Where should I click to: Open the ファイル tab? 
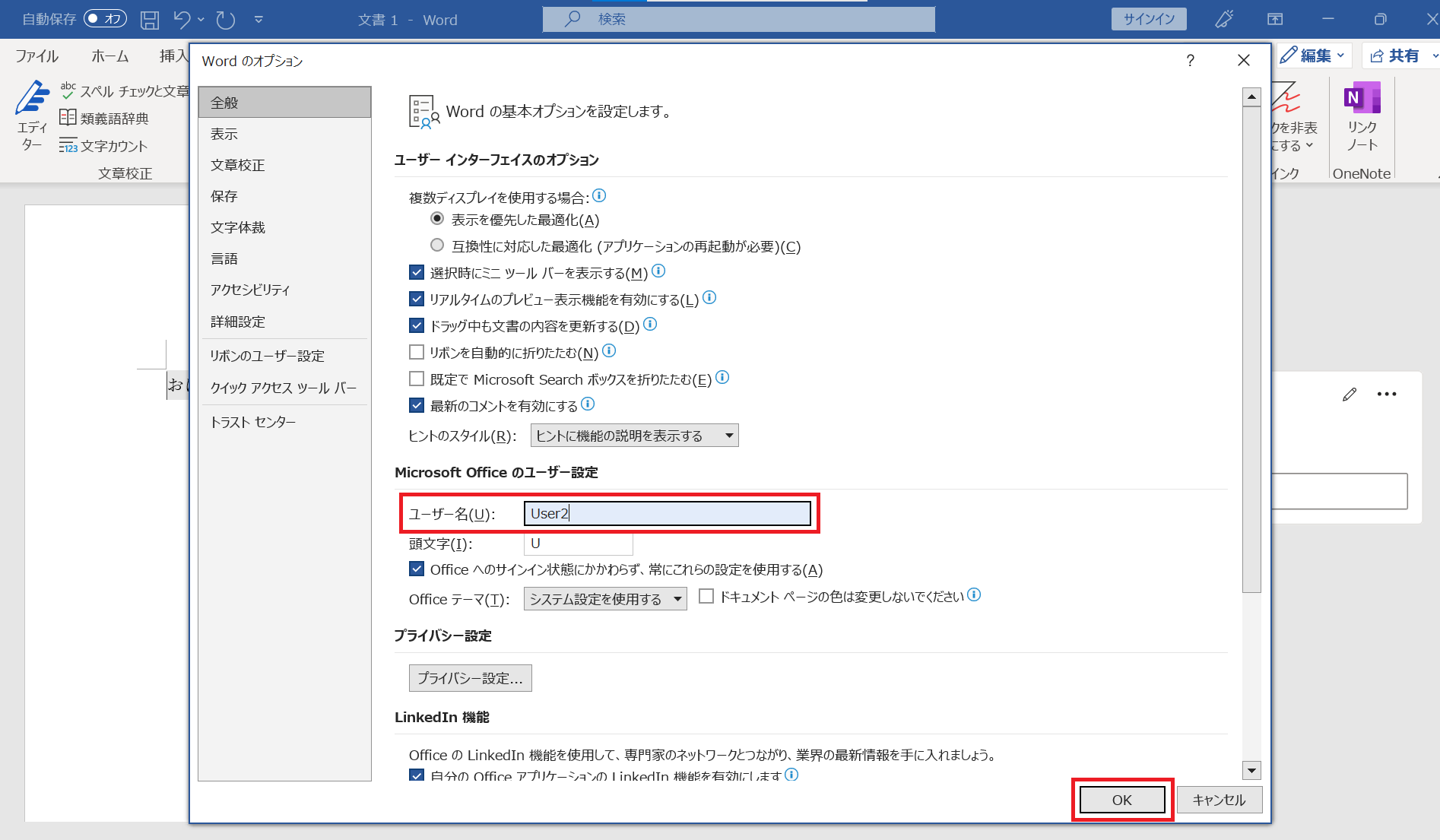click(36, 55)
